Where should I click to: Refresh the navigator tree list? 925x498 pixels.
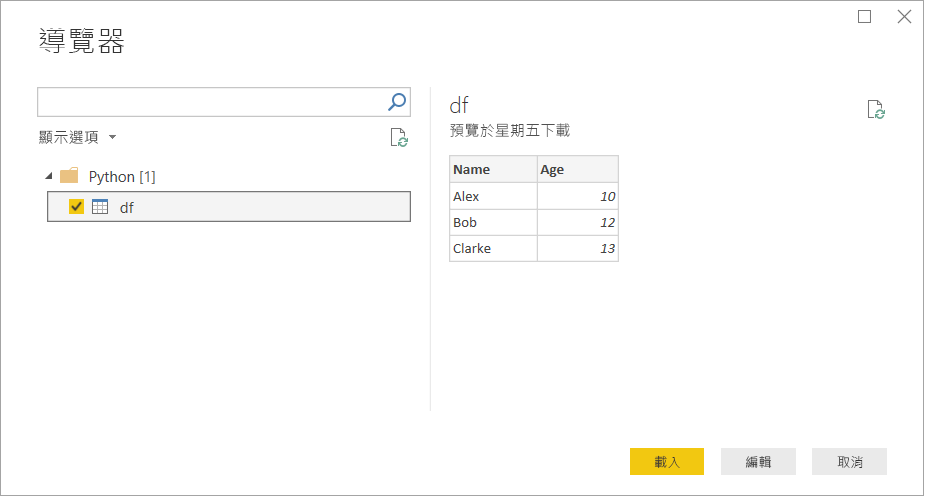(398, 138)
